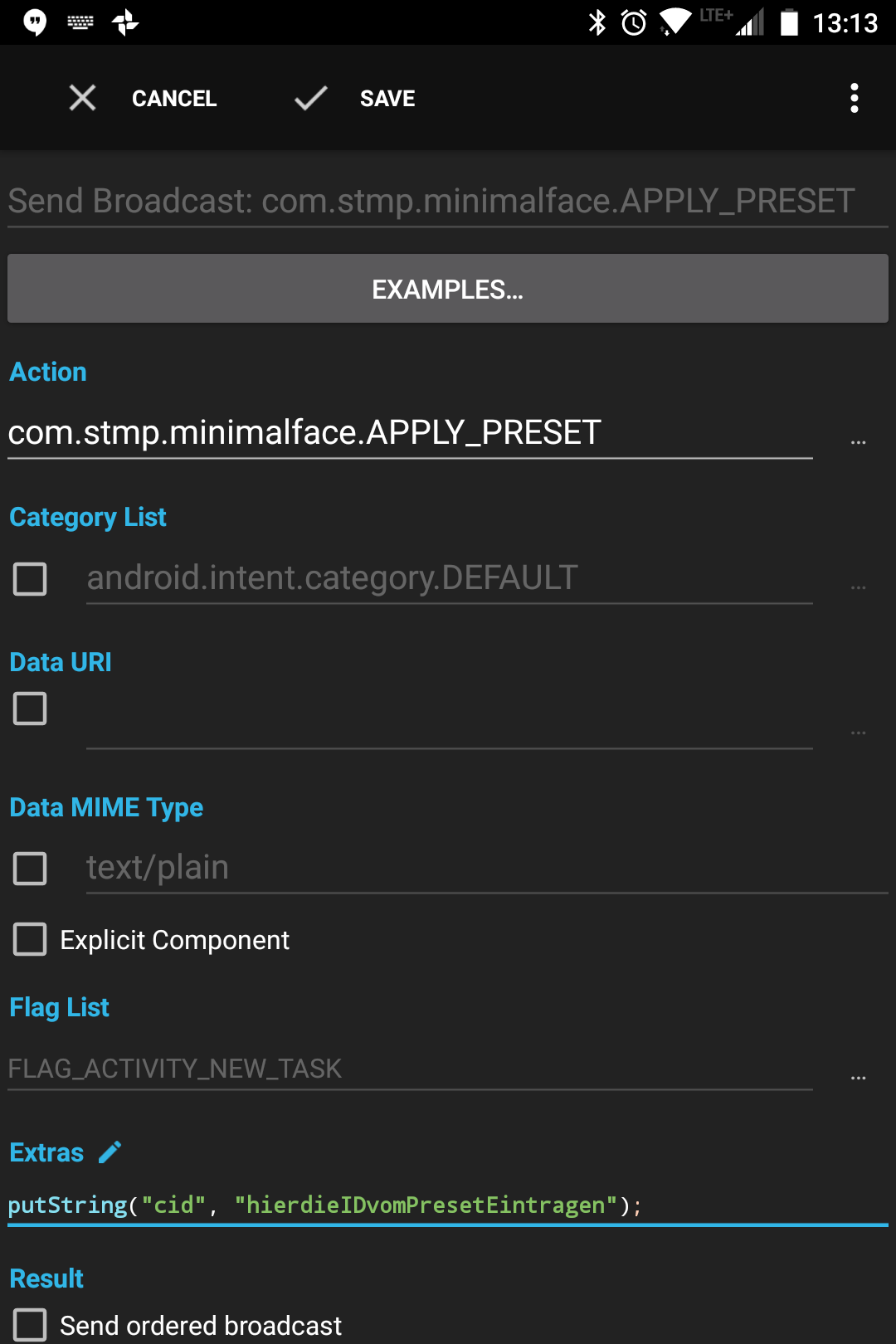The height and width of the screenshot is (1344, 896).
Task: Tap the Bluetooth status bar icon
Action: click(596, 22)
